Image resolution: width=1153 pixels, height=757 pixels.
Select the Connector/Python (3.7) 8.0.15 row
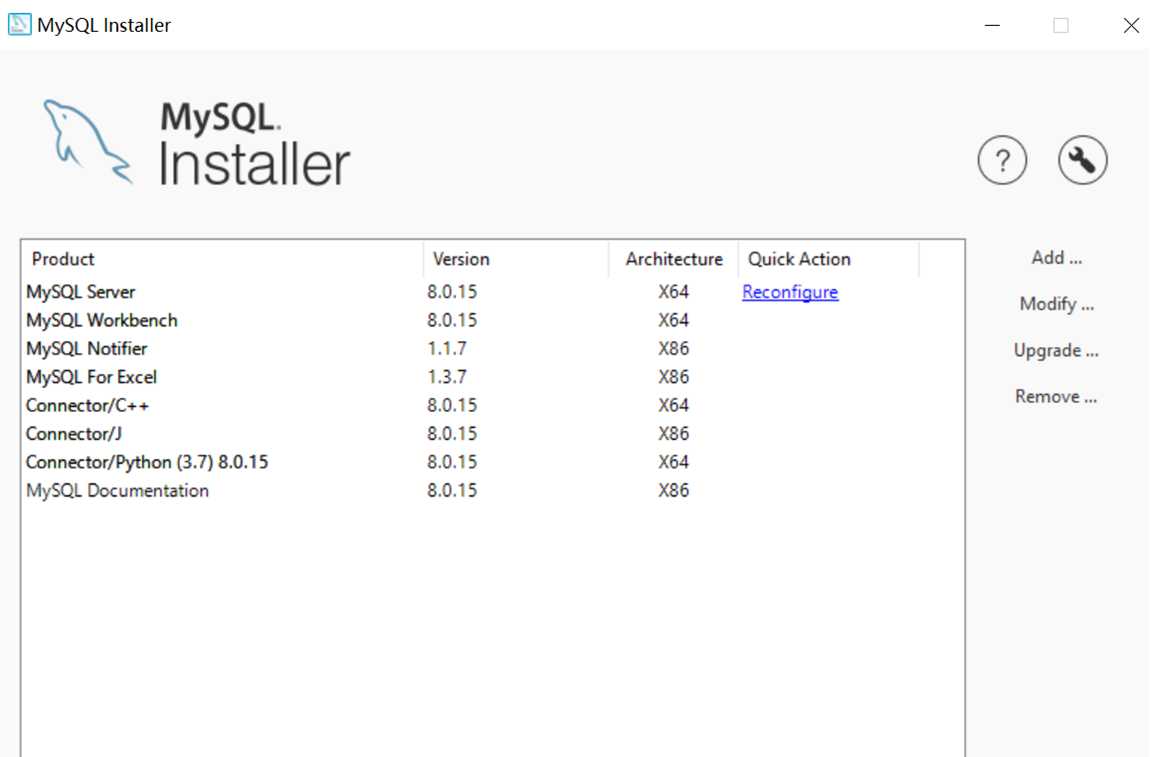(x=493, y=462)
